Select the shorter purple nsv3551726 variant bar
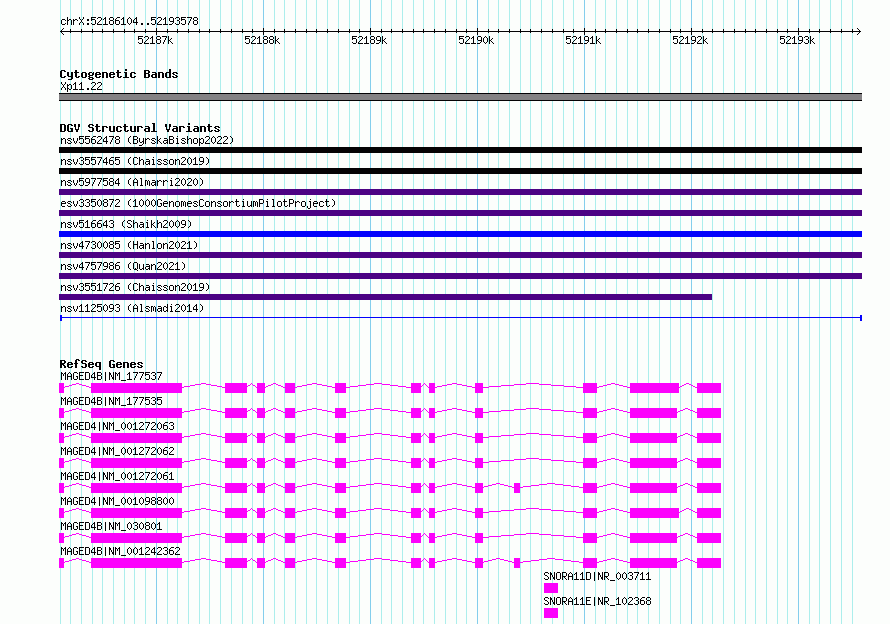This screenshot has height=624, width=890. point(385,297)
